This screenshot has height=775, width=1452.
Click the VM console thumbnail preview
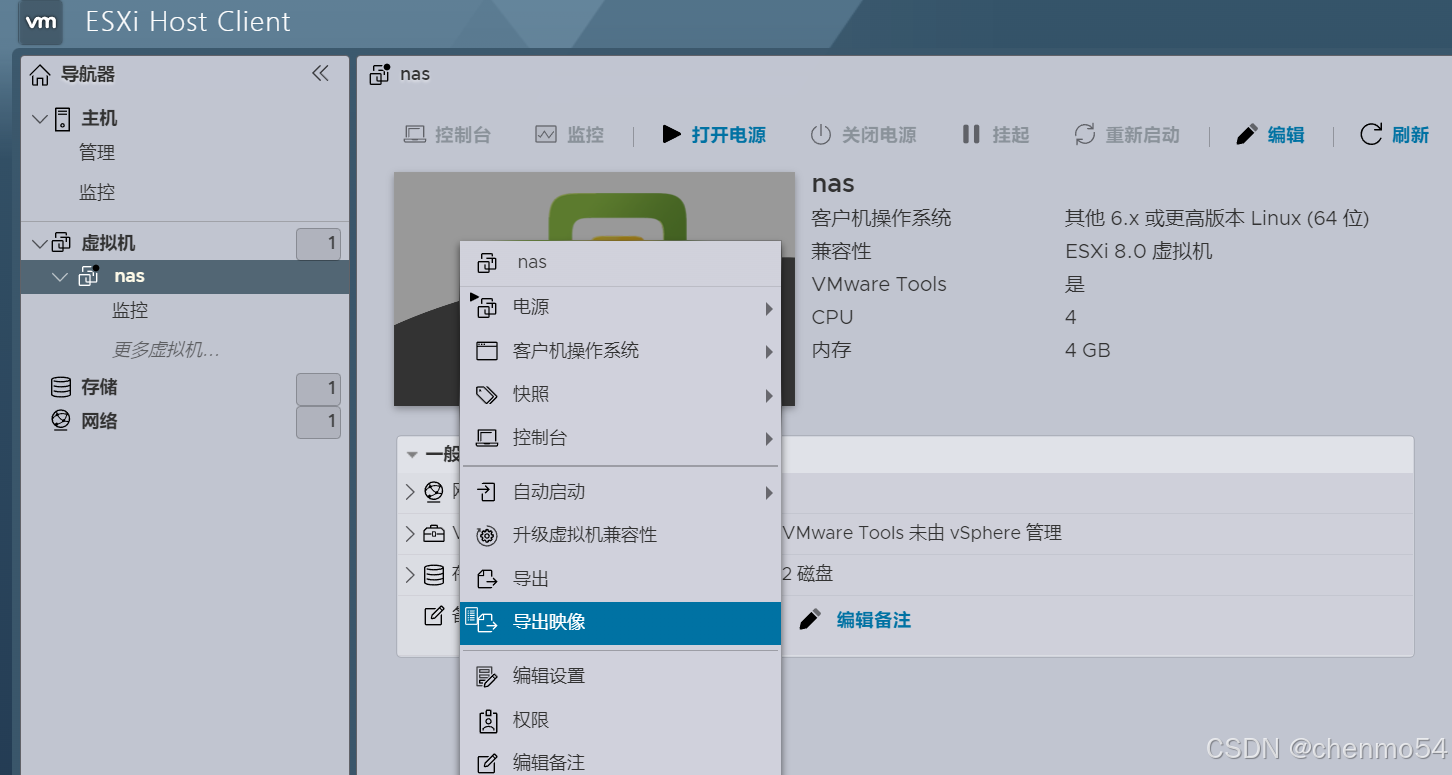pyautogui.click(x=594, y=289)
